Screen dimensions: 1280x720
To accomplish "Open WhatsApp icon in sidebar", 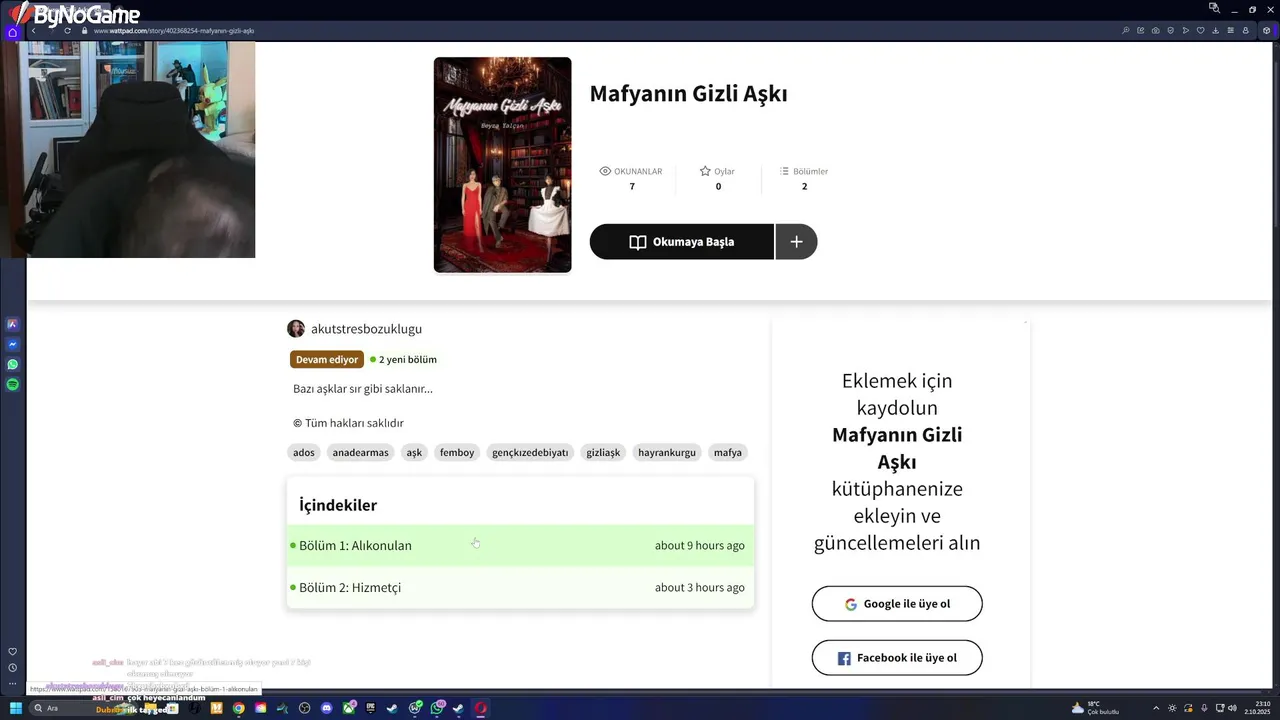I will [12, 364].
